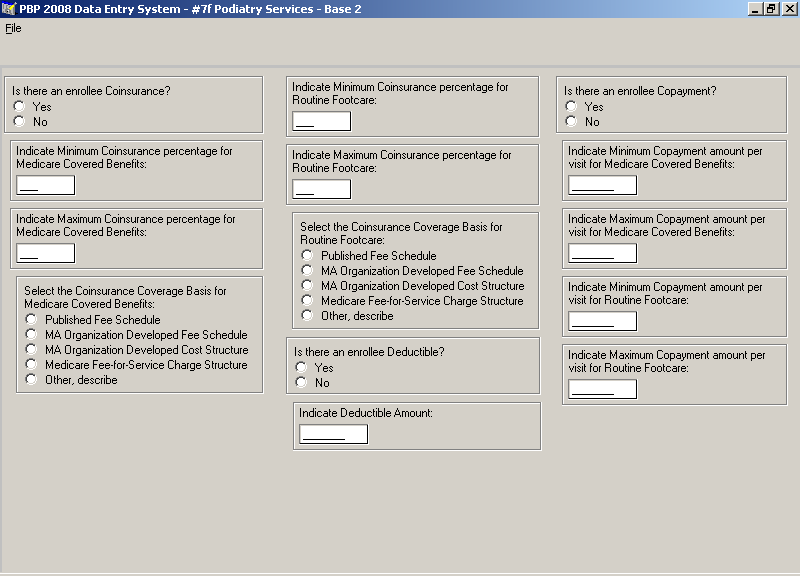Restore down the application window

[771, 8]
